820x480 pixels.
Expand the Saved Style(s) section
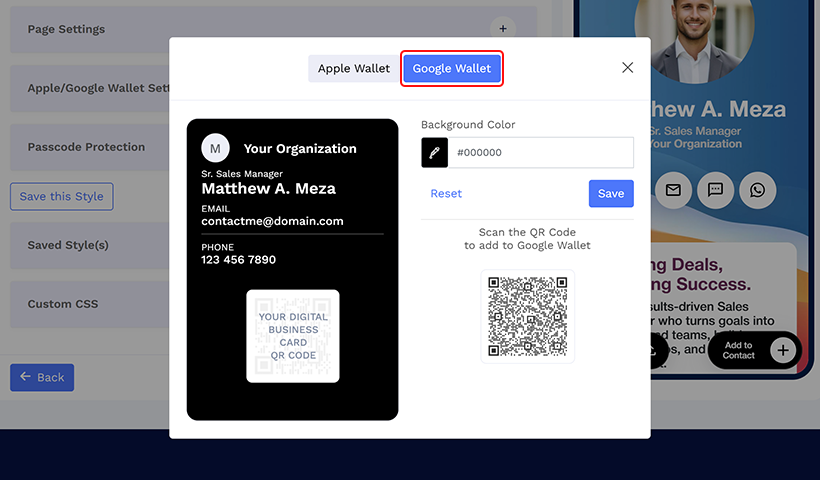pos(92,245)
